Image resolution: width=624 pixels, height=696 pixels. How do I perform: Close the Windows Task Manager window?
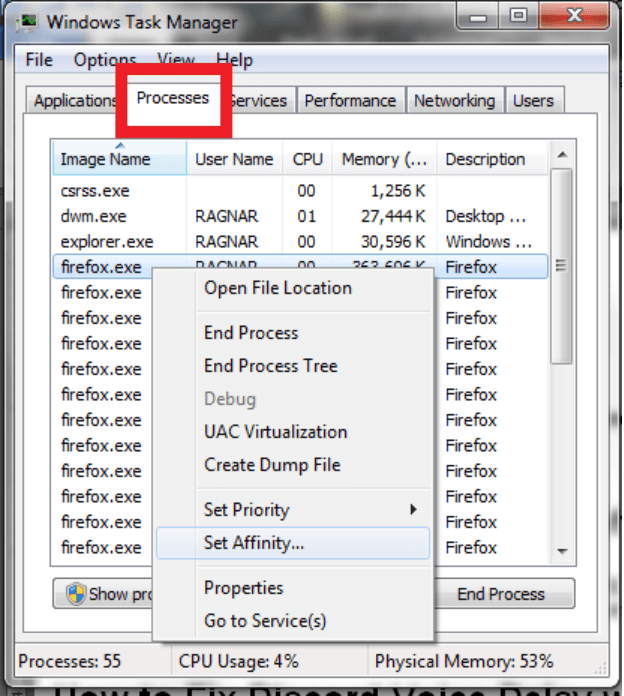click(574, 16)
